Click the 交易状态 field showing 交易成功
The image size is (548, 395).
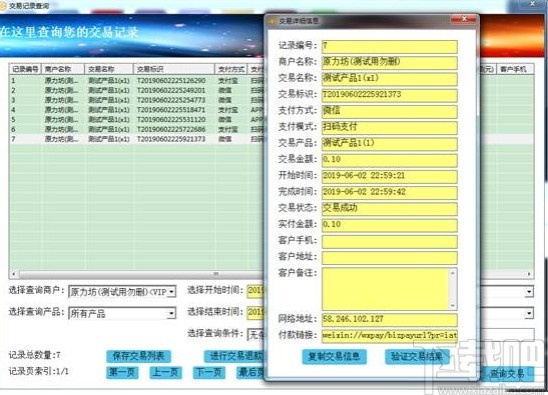pyautogui.click(x=389, y=209)
